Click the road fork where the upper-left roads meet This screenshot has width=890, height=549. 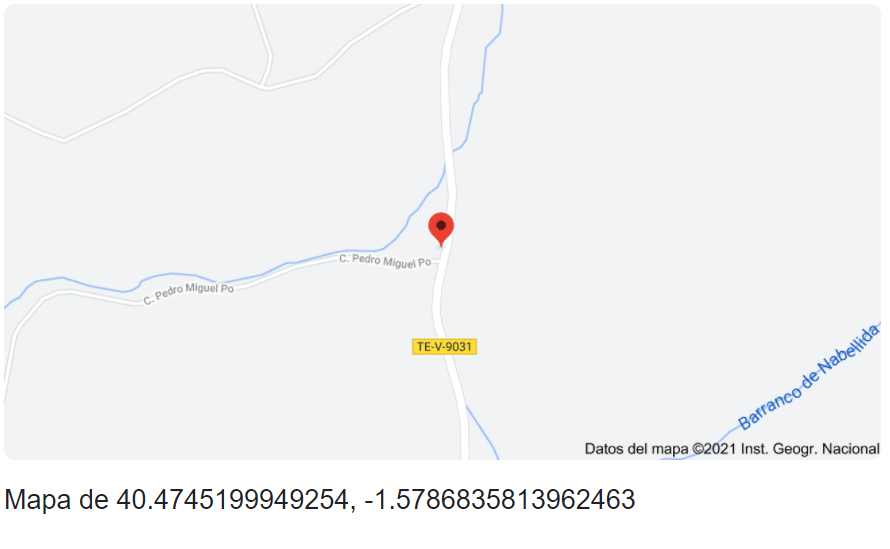tap(265, 86)
